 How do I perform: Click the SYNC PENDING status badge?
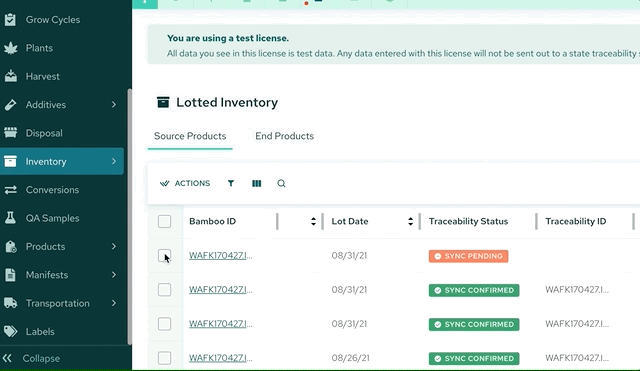tap(468, 256)
